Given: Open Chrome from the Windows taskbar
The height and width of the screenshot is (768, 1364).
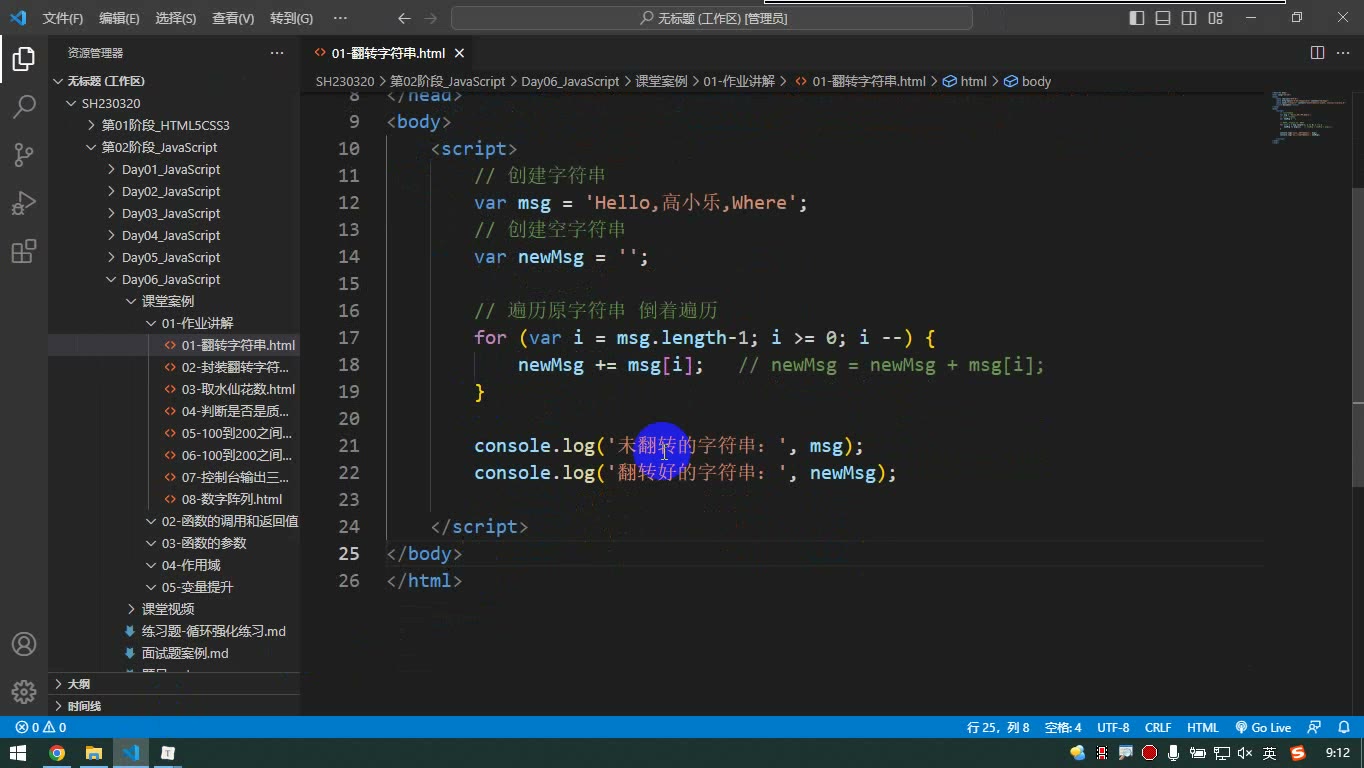Looking at the screenshot, I should point(57,753).
